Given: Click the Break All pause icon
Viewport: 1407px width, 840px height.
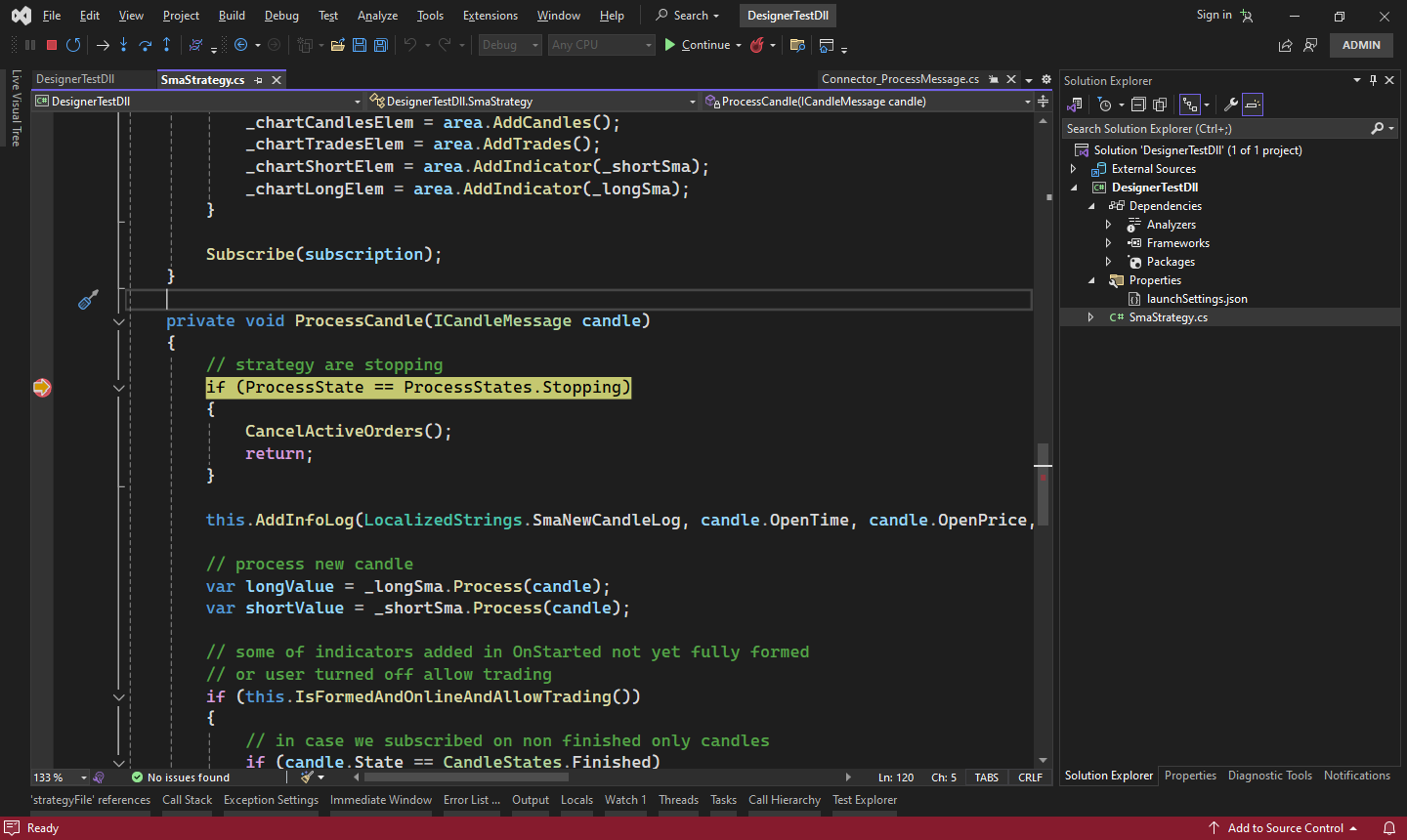Looking at the screenshot, I should (30, 45).
